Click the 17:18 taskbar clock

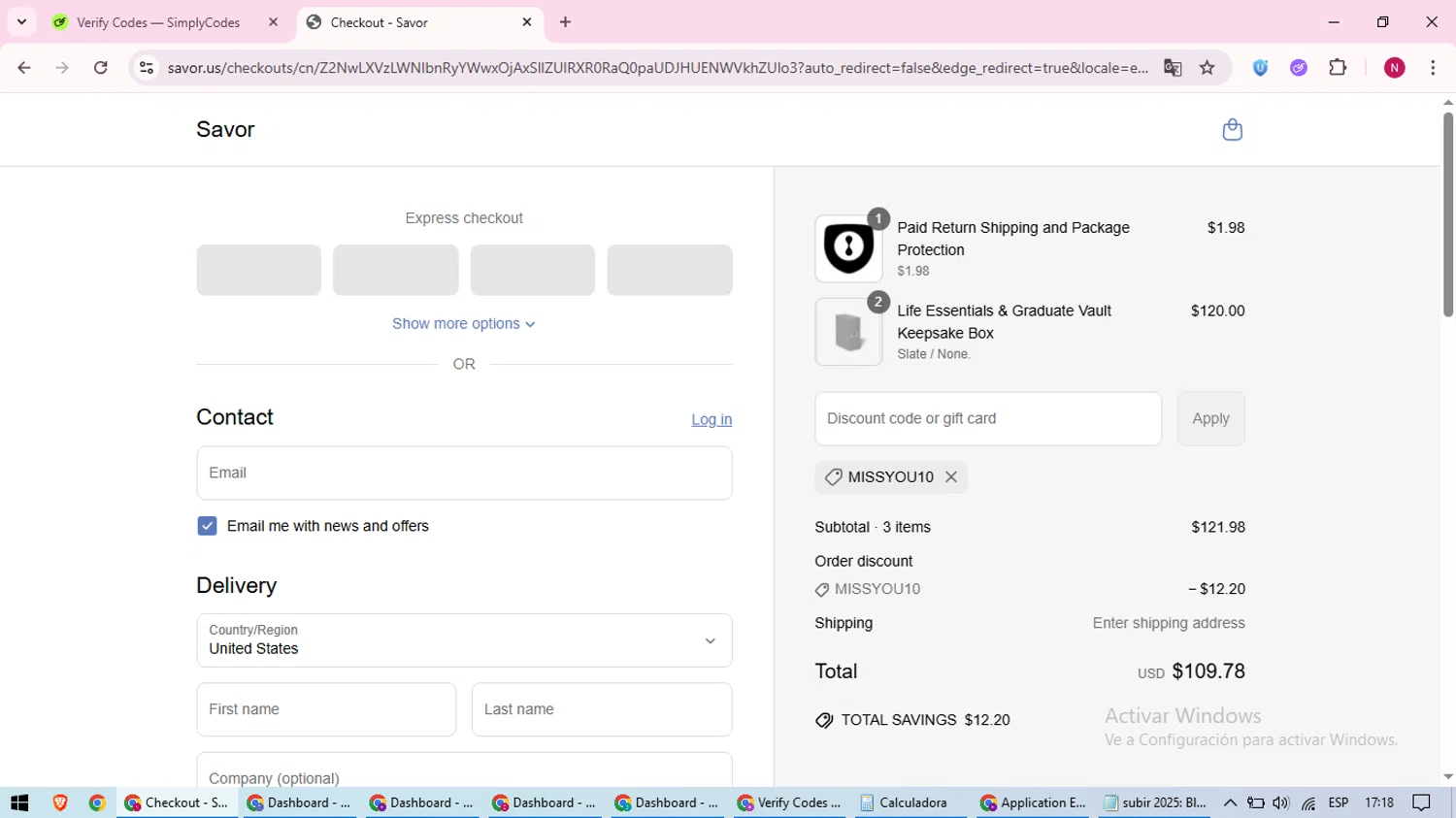pos(1379,802)
